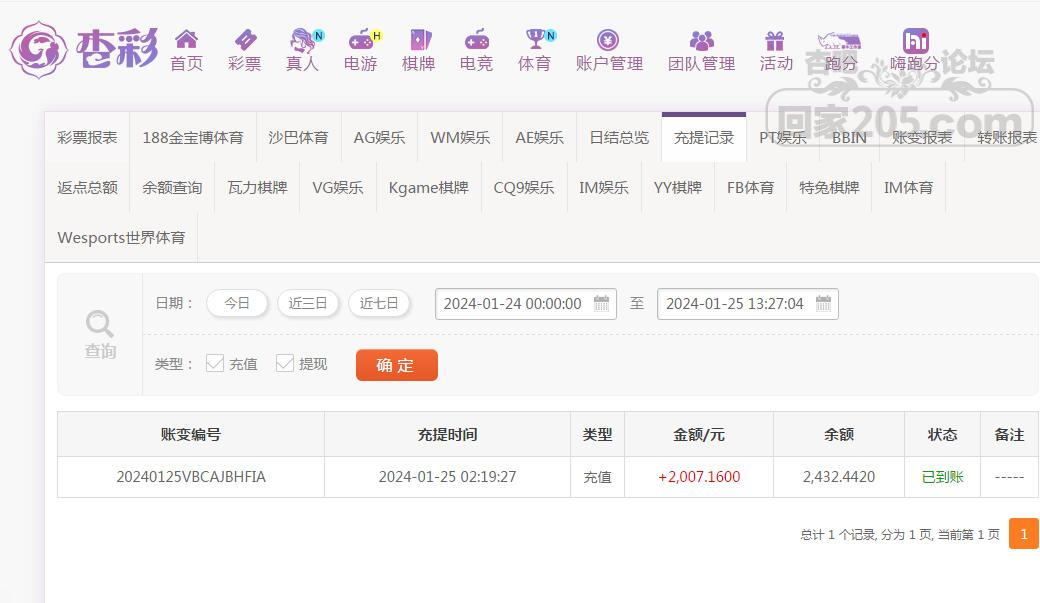Open the activity (活动) gift box icon
The width and height of the screenshot is (1040, 603).
[775, 40]
